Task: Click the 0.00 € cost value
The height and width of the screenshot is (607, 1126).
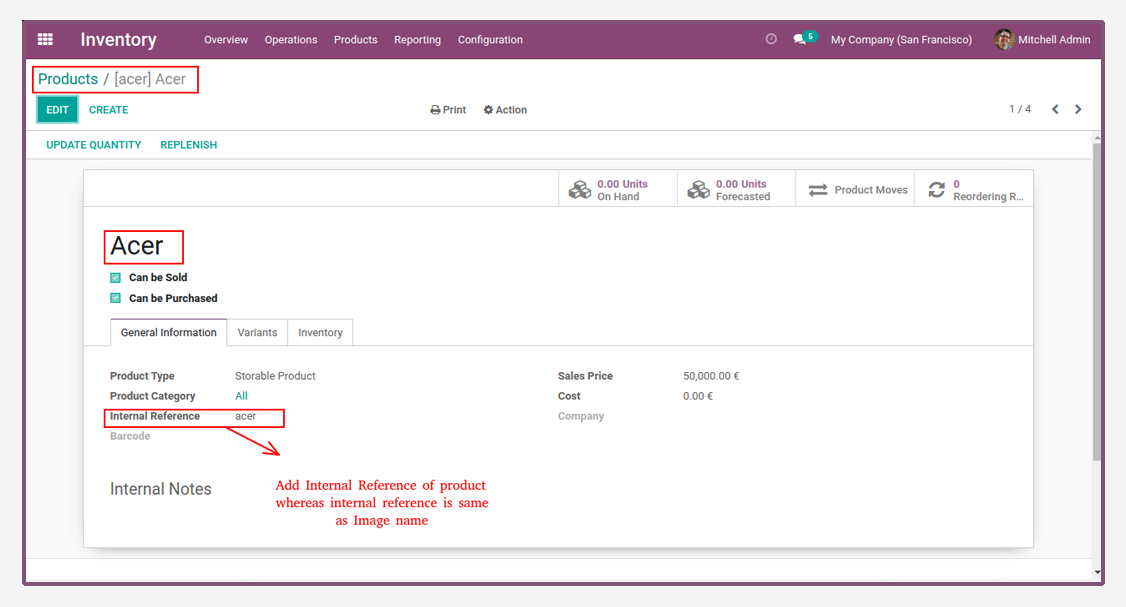Action: 698,396
